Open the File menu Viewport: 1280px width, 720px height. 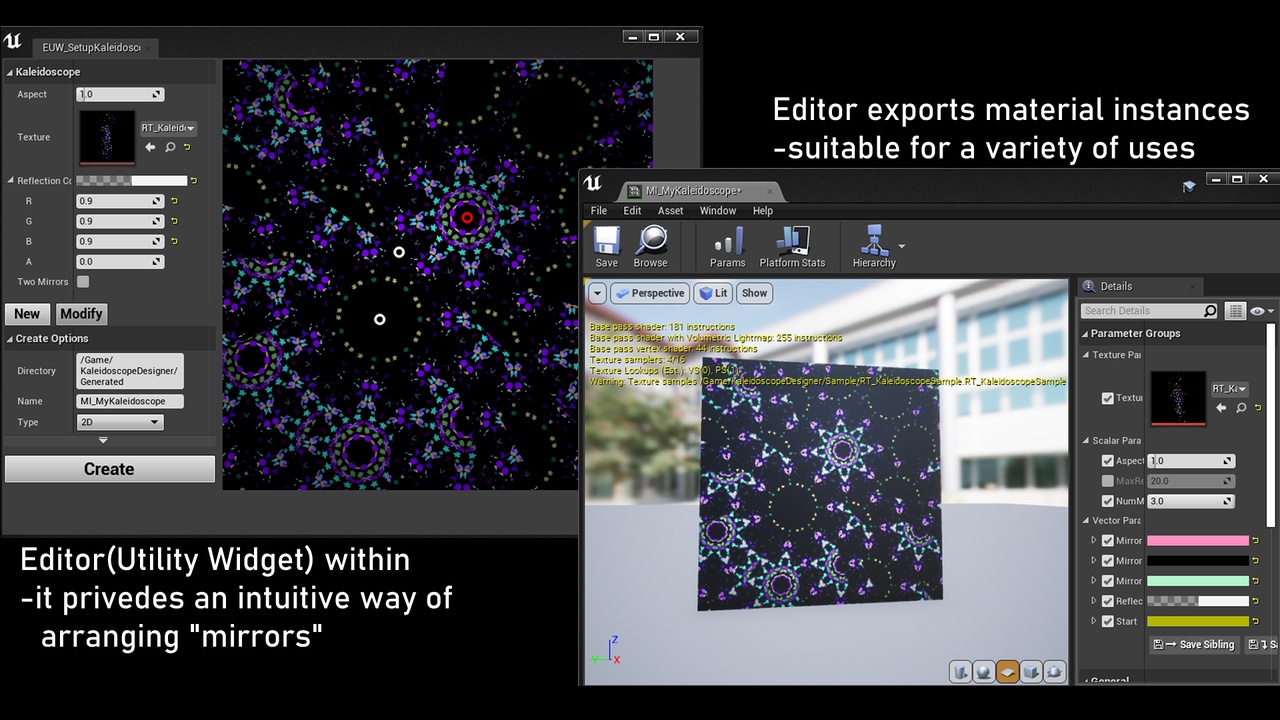(598, 211)
